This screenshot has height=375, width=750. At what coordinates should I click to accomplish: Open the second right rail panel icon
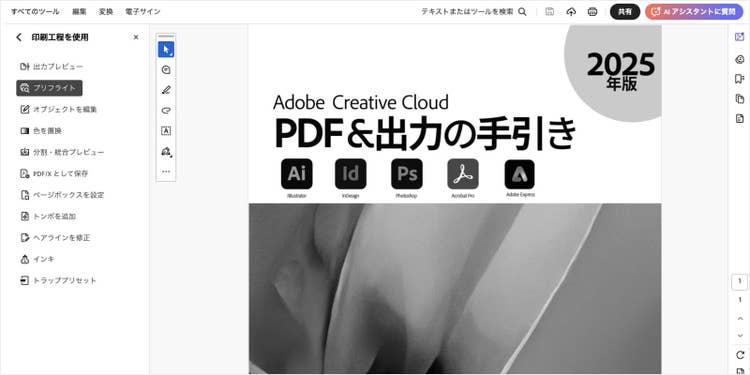tap(739, 59)
